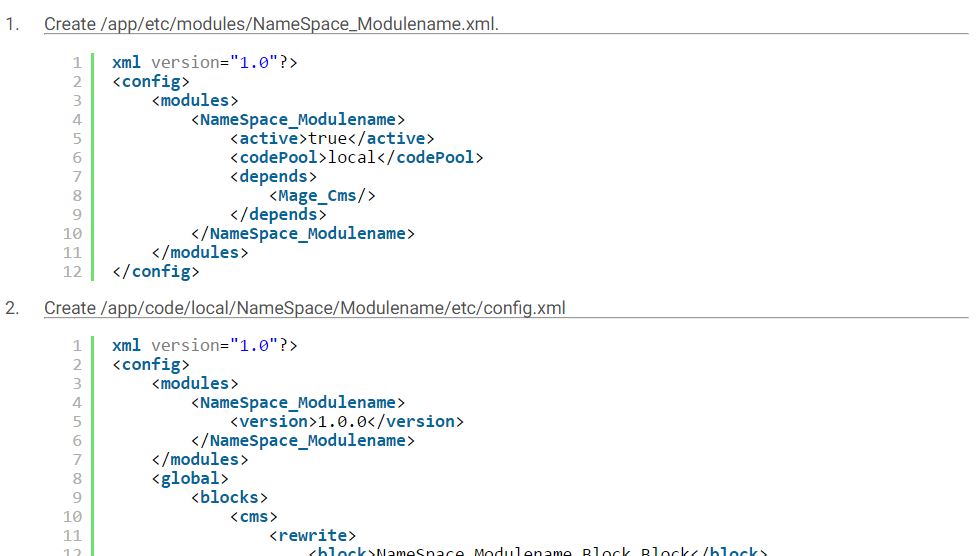Click the closing '</NameSpace_Modulename>' on line 10, first block
Viewport: 980px width, 556px height.
tap(302, 234)
